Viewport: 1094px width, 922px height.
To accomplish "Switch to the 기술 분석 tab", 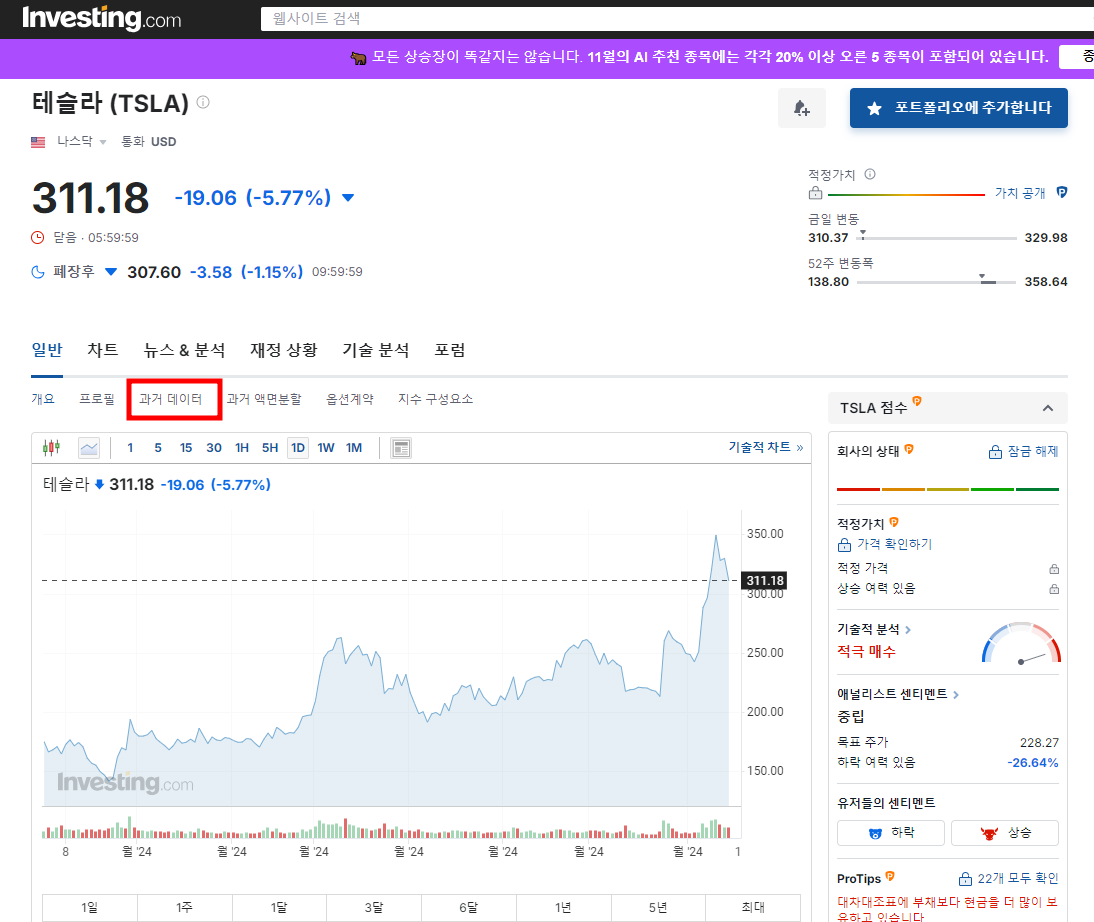I will [376, 350].
